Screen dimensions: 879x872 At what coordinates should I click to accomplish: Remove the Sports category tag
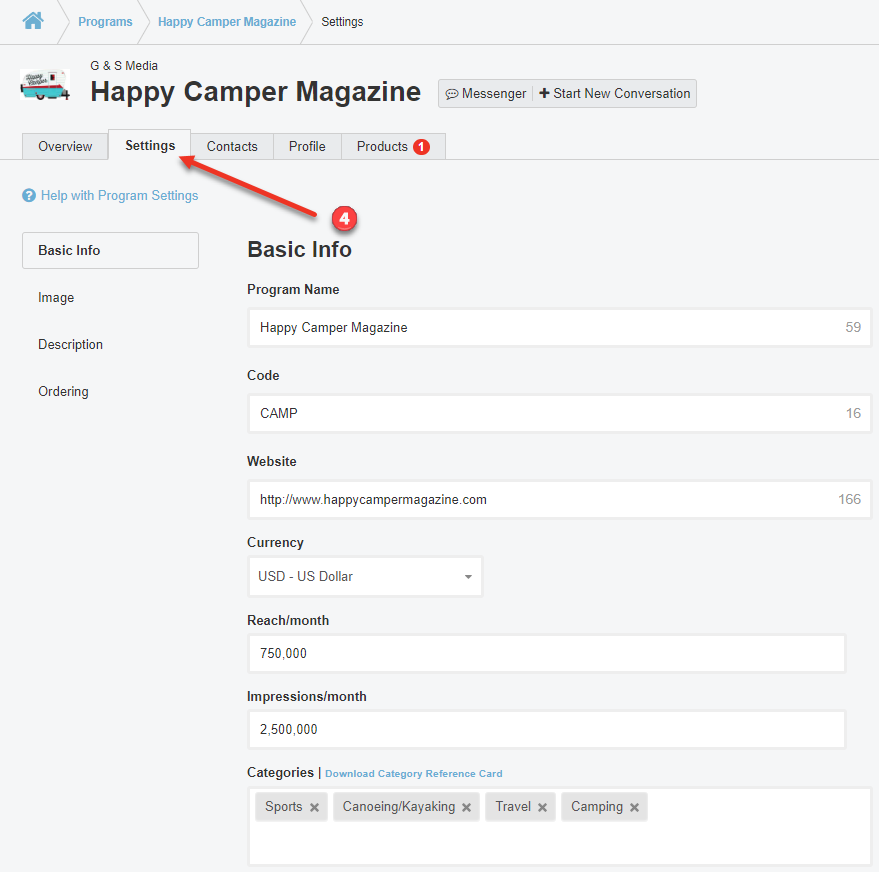pos(314,808)
